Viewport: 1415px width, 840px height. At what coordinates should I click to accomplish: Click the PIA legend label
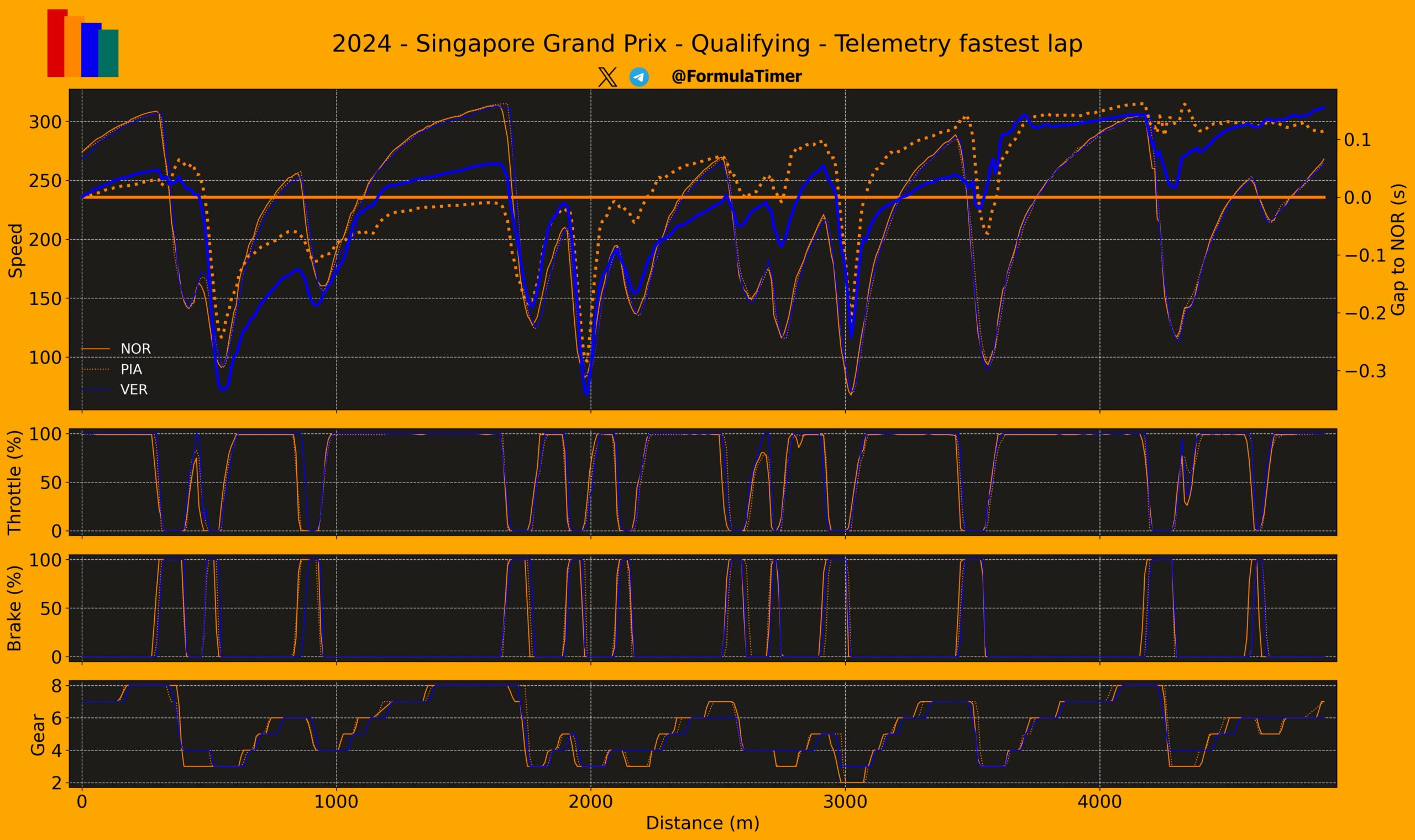tap(132, 369)
